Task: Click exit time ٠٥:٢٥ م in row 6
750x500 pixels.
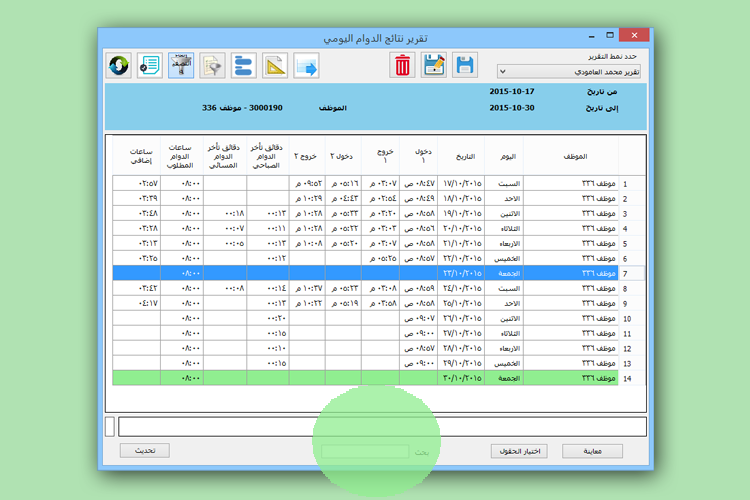Action: pyautogui.click(x=381, y=259)
